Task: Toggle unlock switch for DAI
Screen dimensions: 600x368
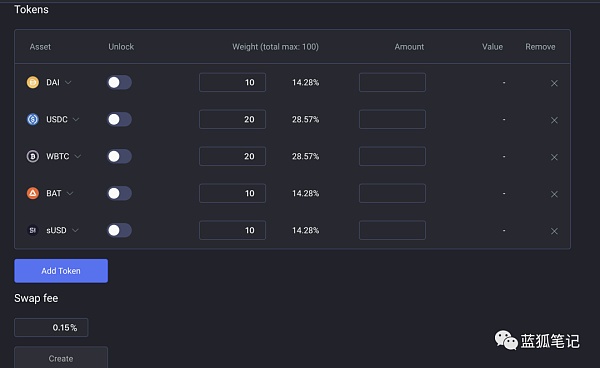Action: point(119,82)
